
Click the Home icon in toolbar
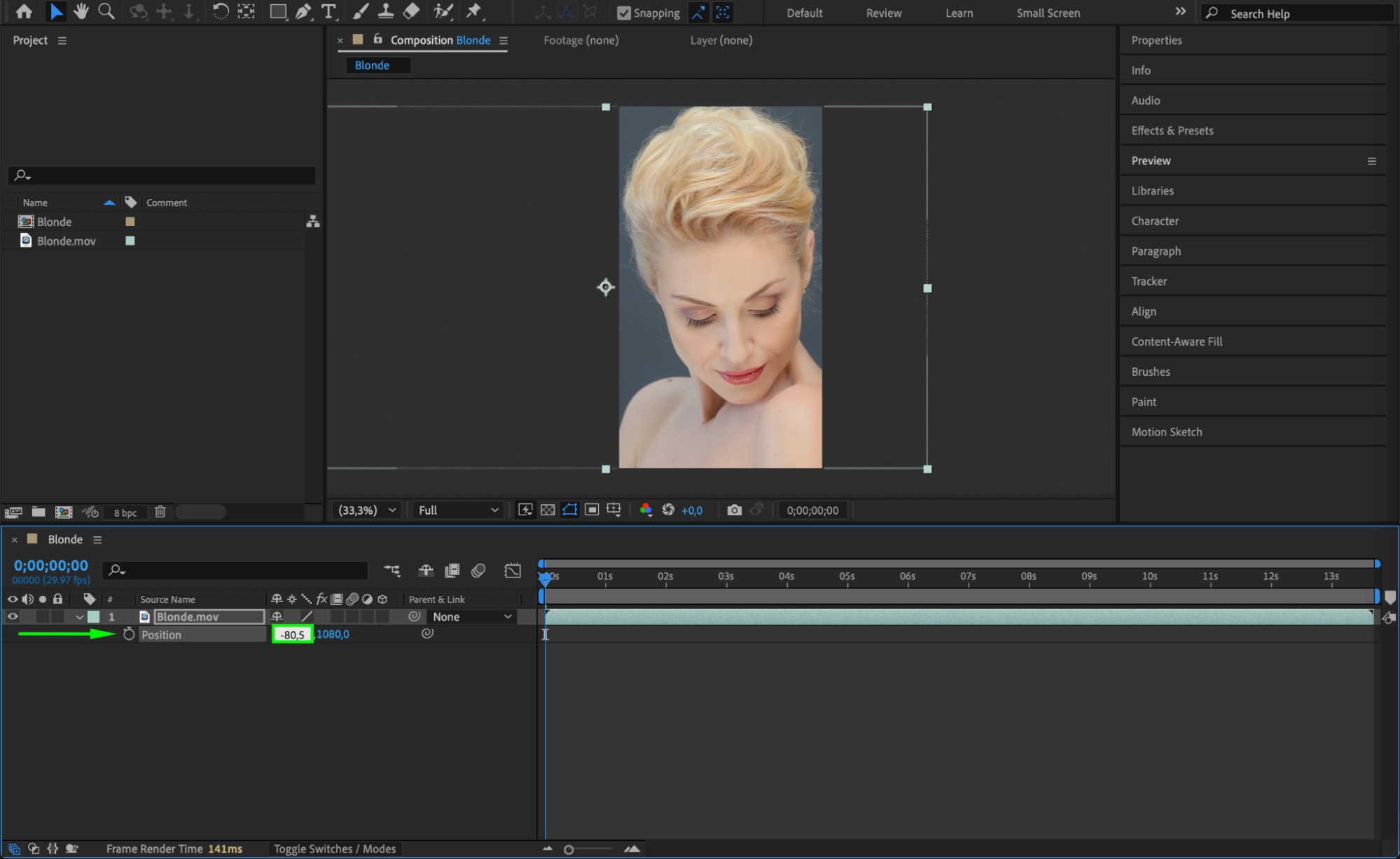24,11
